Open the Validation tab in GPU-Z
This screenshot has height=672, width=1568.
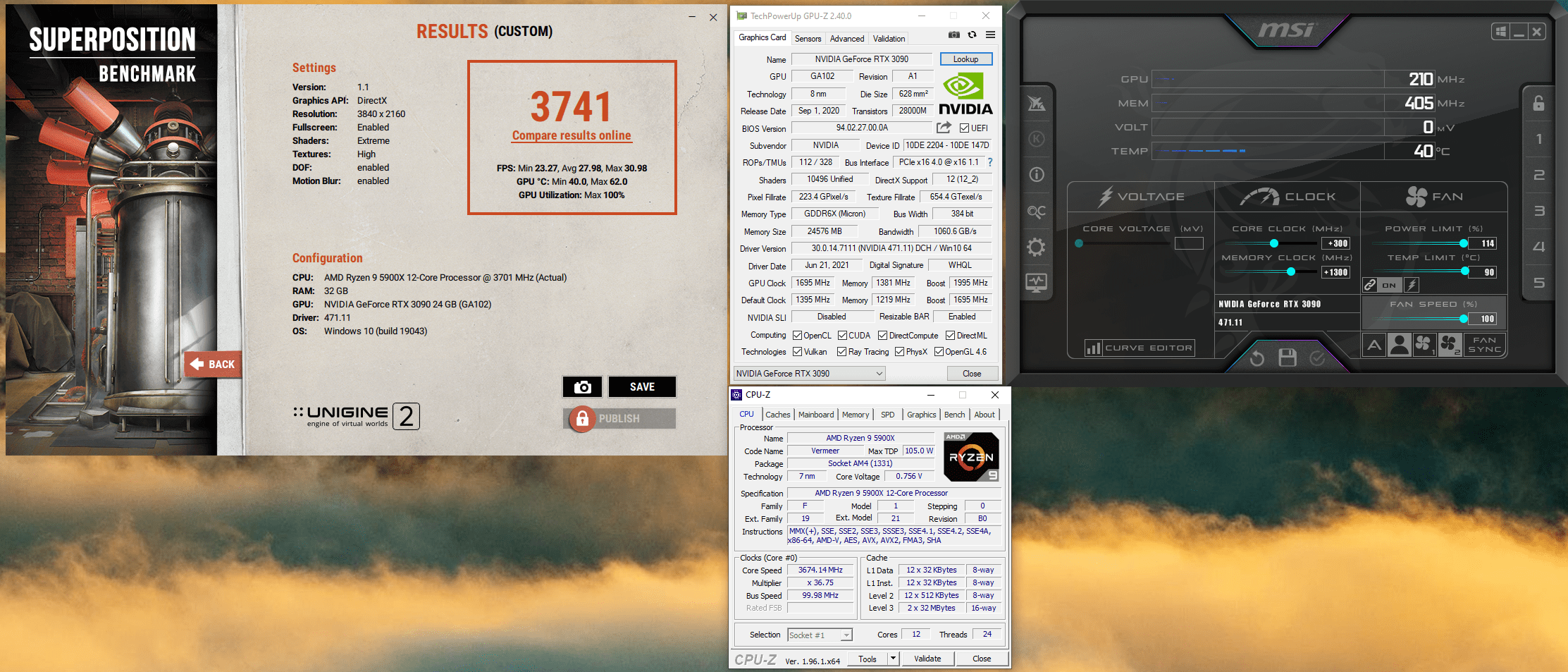(889, 39)
